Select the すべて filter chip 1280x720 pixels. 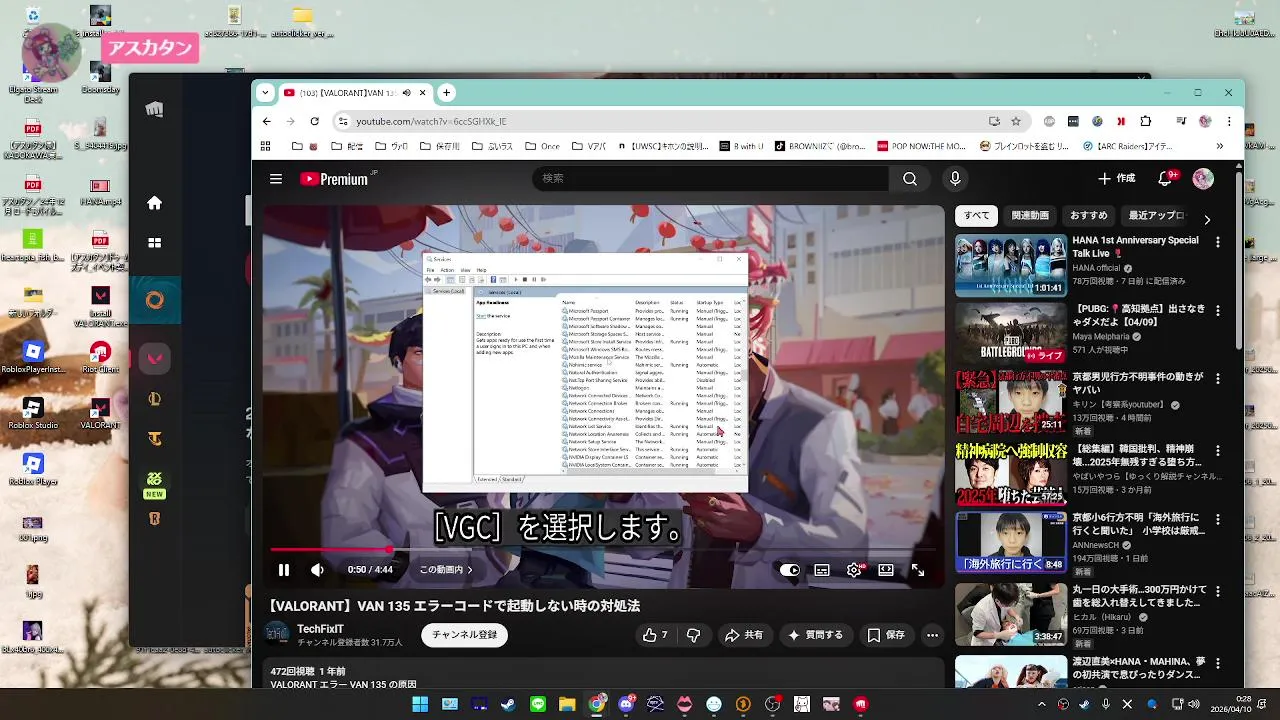click(x=977, y=216)
